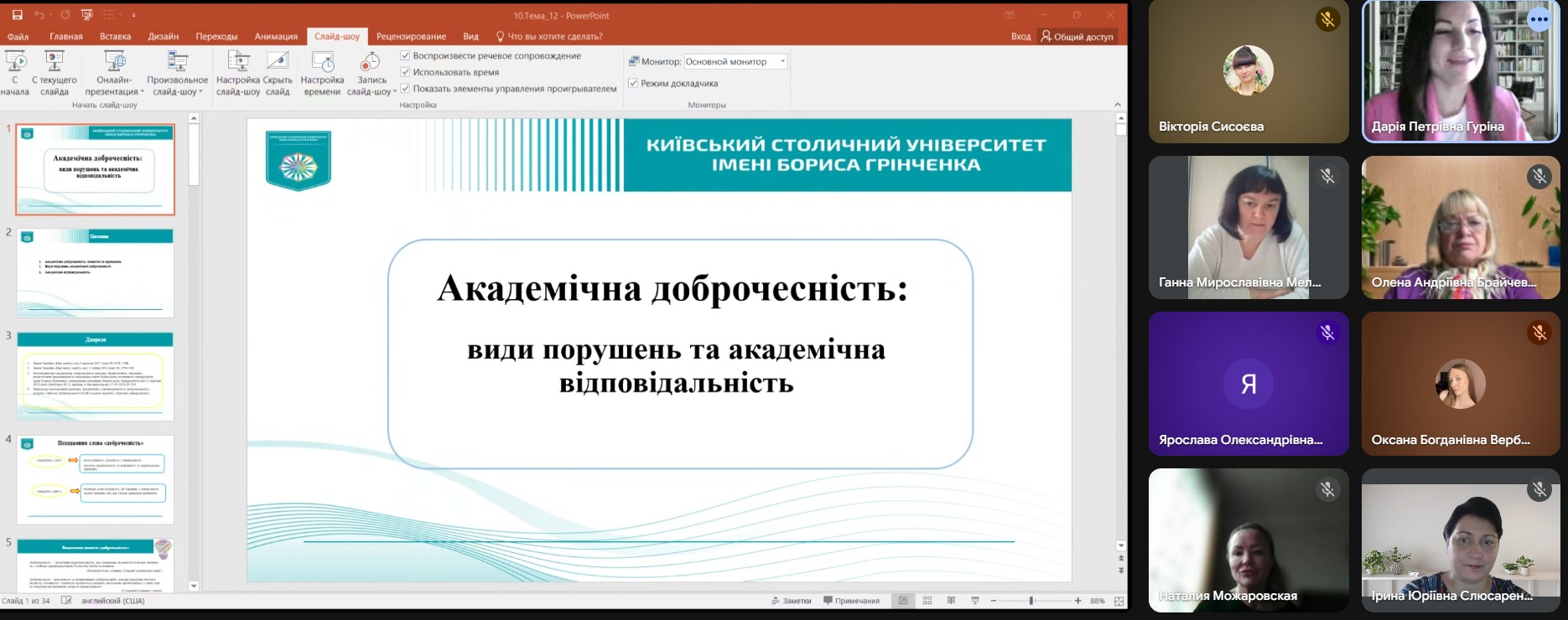Toggle Использовать время checkbox
This screenshot has height=620, width=1568.
406,72
